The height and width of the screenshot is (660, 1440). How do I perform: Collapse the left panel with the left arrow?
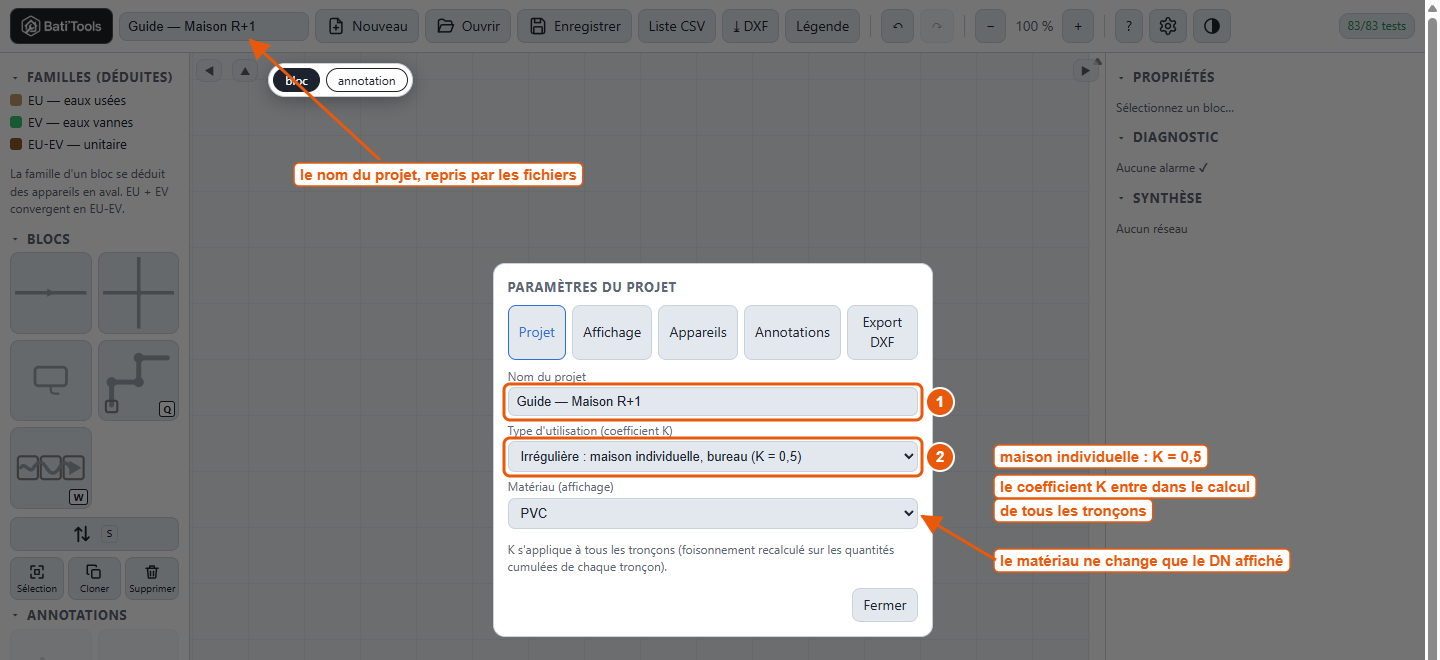[209, 70]
